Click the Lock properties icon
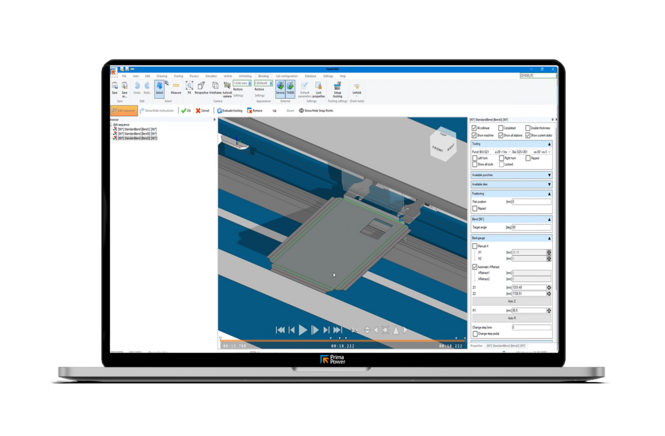The image size is (665, 436). [x=319, y=88]
